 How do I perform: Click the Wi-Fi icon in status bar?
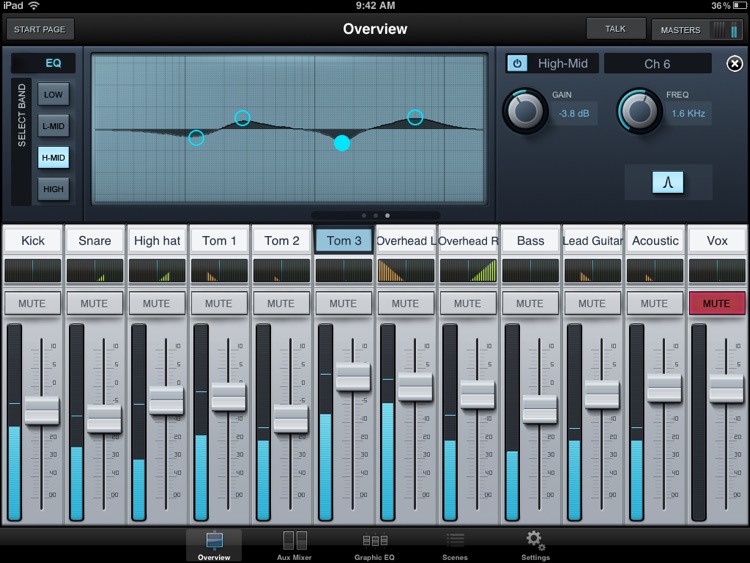coord(33,6)
